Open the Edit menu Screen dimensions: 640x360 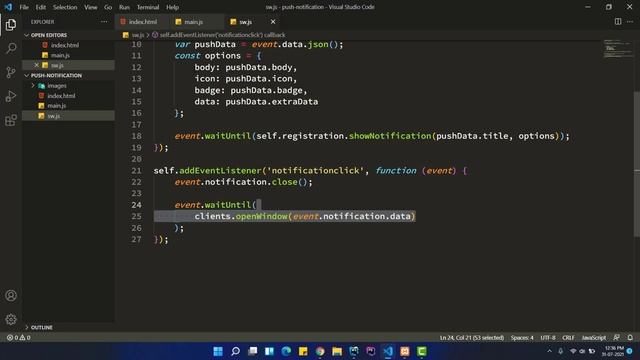(x=40, y=7)
